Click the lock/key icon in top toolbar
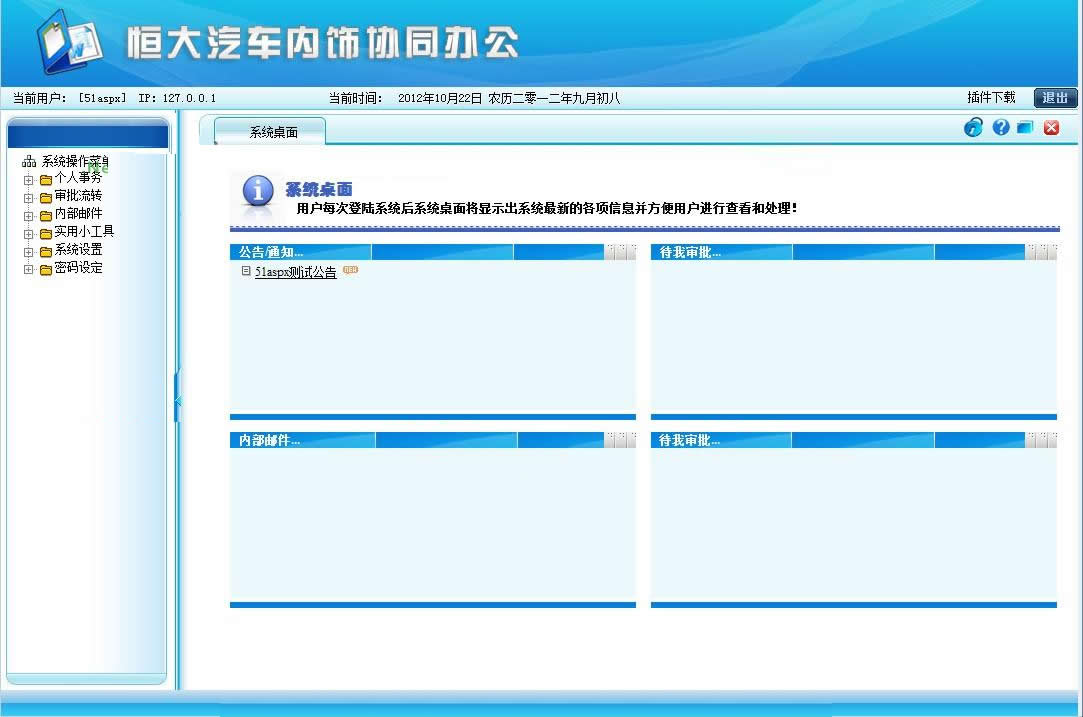The height and width of the screenshot is (717, 1083). tap(971, 128)
